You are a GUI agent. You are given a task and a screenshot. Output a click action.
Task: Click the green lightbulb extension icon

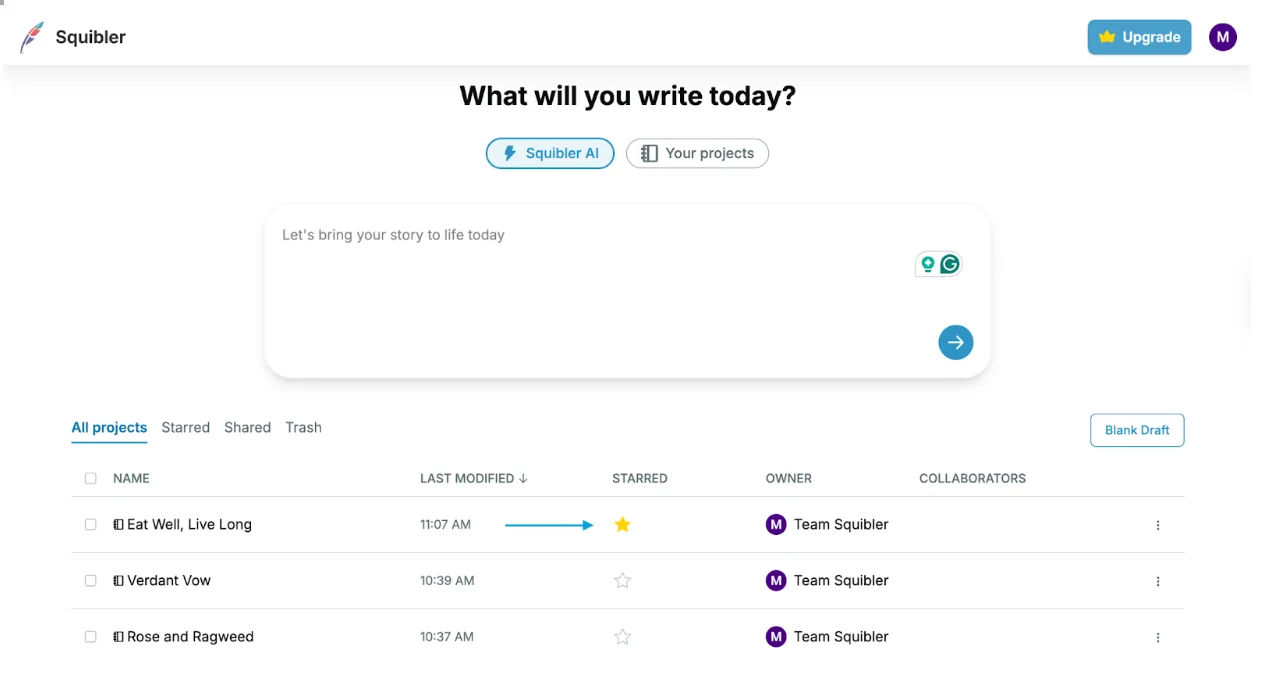click(x=928, y=264)
